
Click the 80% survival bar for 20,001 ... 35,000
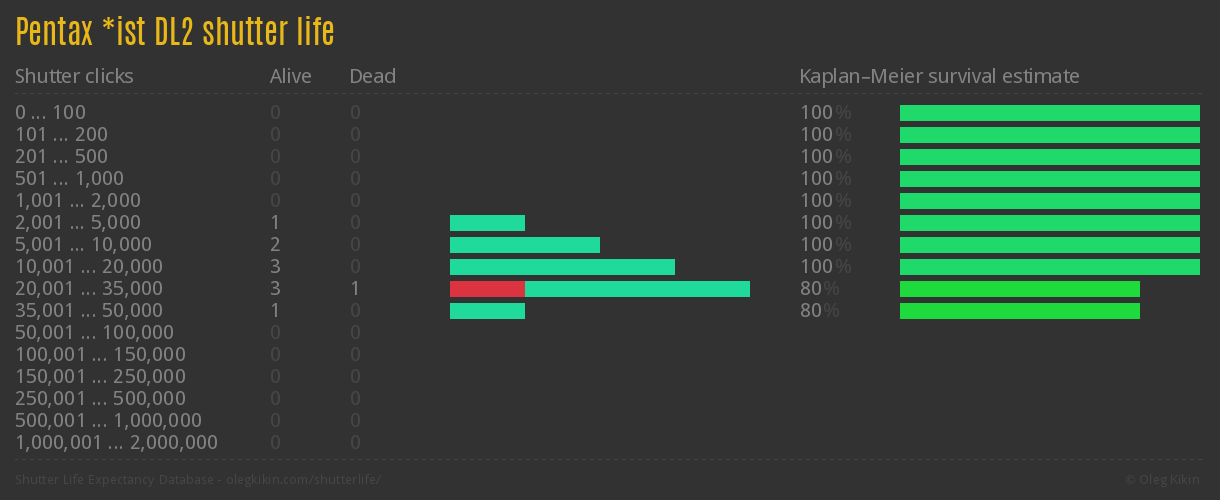coord(1019,289)
